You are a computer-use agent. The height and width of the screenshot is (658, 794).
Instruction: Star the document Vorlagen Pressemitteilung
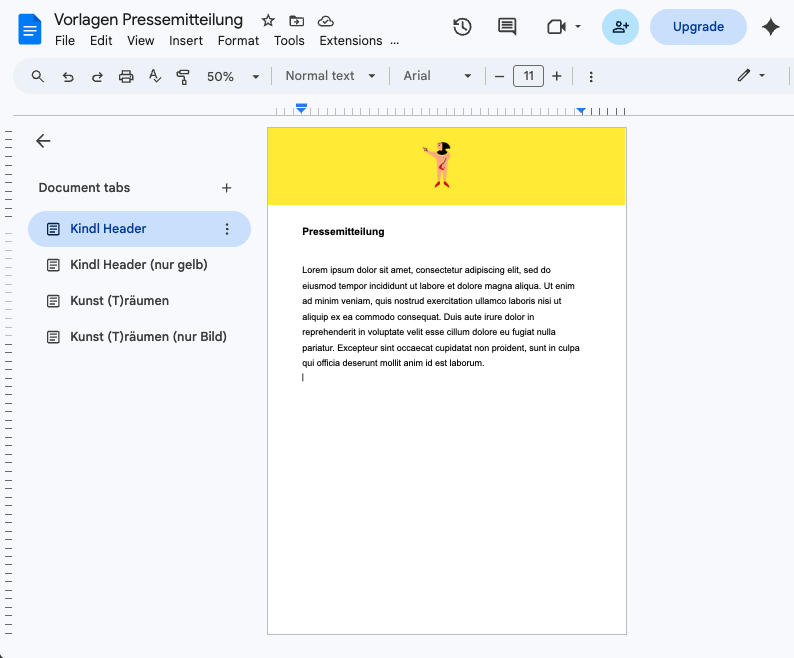(268, 21)
